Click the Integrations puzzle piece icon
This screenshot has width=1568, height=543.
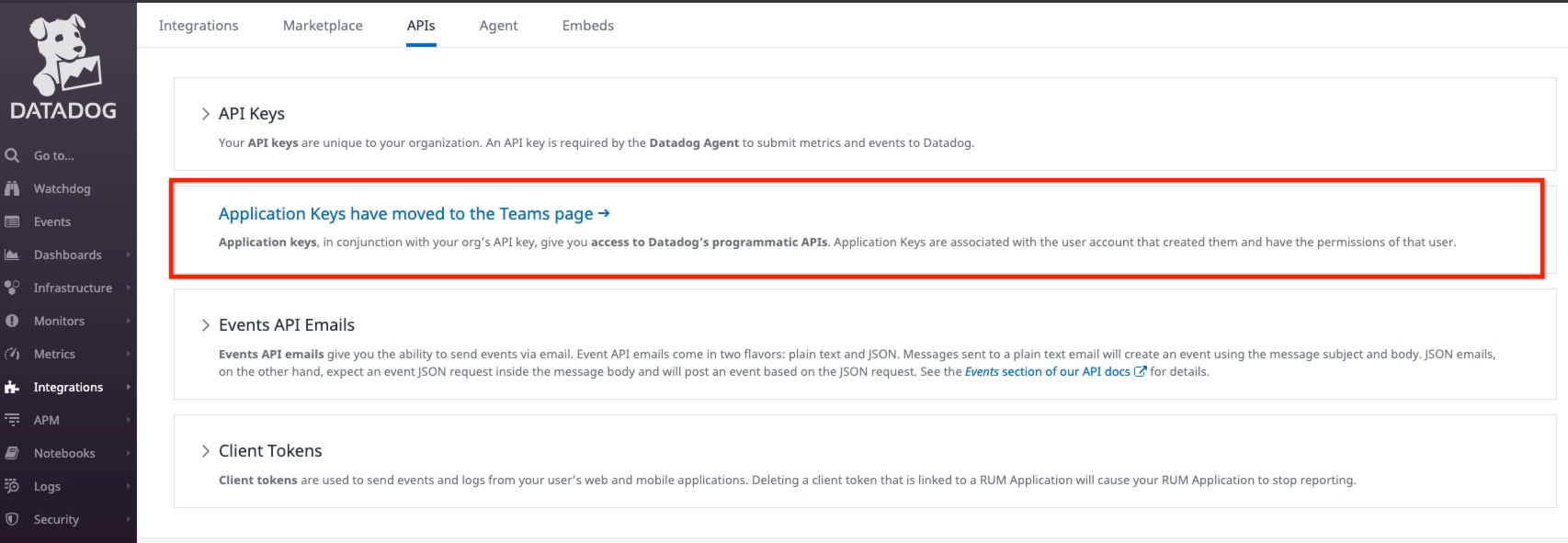coord(12,387)
